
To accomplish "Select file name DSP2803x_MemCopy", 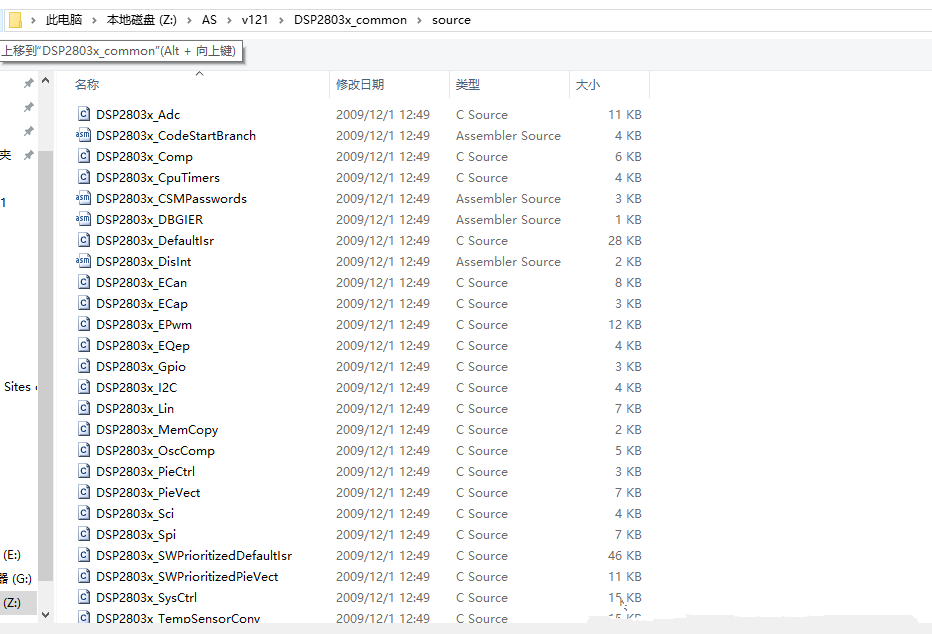I will click(157, 429).
